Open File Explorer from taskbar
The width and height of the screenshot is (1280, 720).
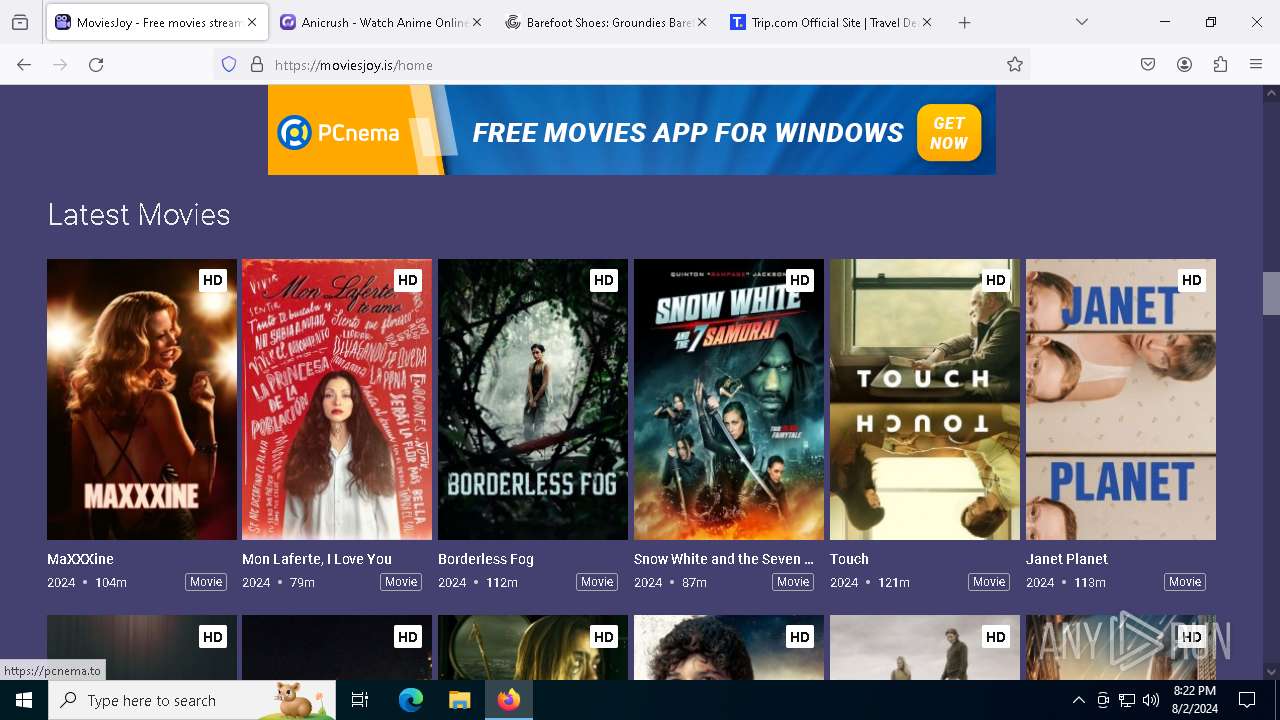459,700
